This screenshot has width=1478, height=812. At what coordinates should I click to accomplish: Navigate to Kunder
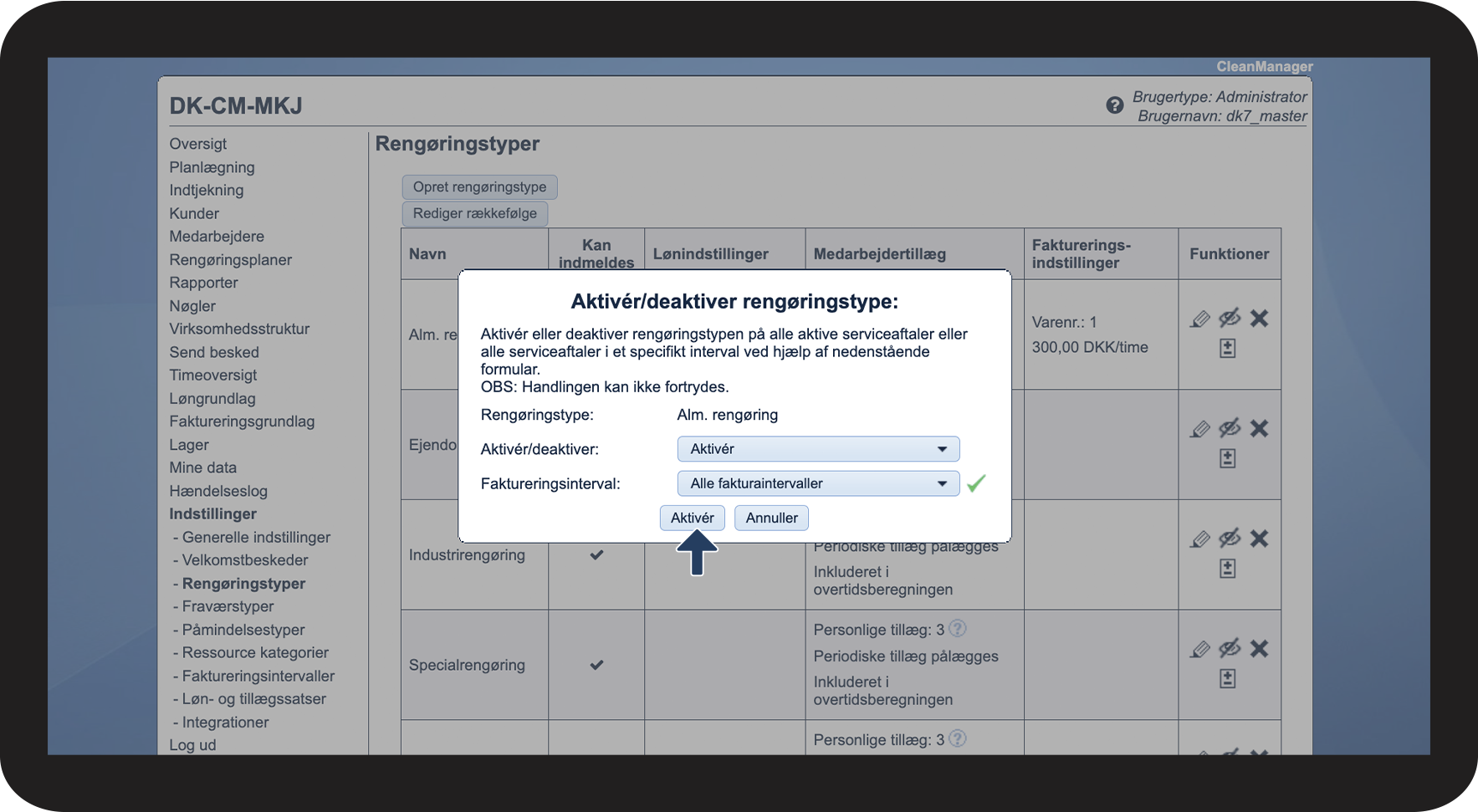(x=194, y=213)
